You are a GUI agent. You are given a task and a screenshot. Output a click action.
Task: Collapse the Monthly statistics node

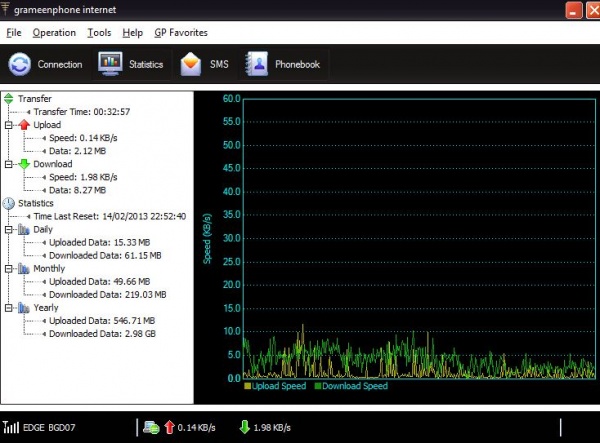coord(8,269)
